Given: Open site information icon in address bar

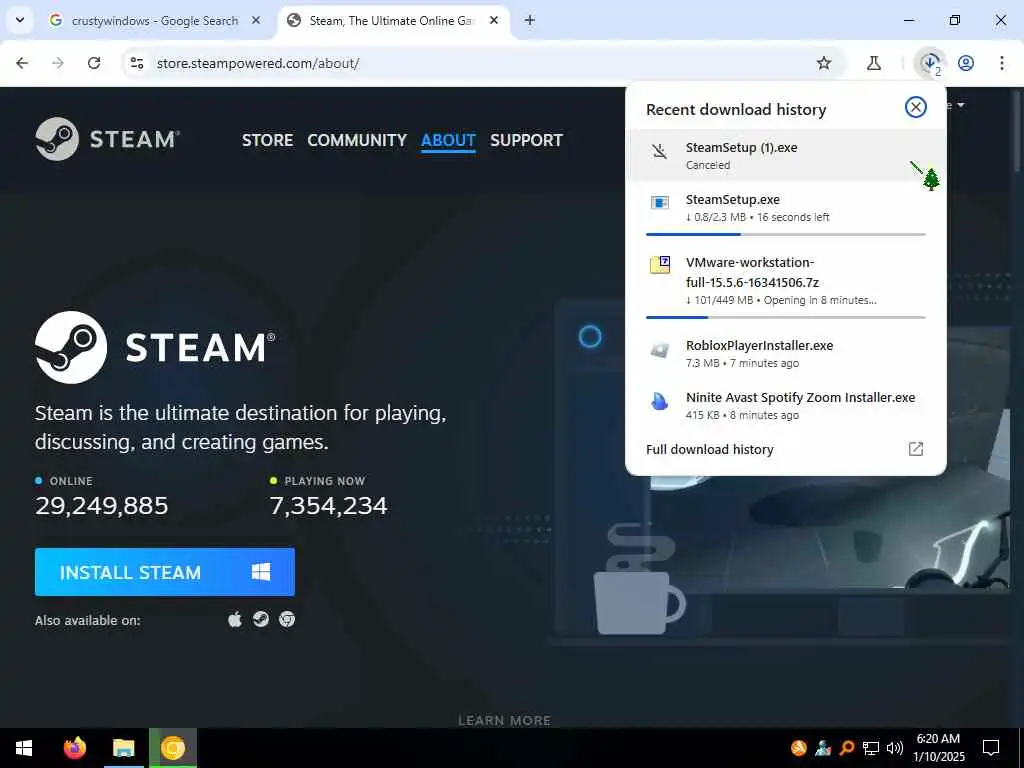Looking at the screenshot, I should tap(136, 63).
